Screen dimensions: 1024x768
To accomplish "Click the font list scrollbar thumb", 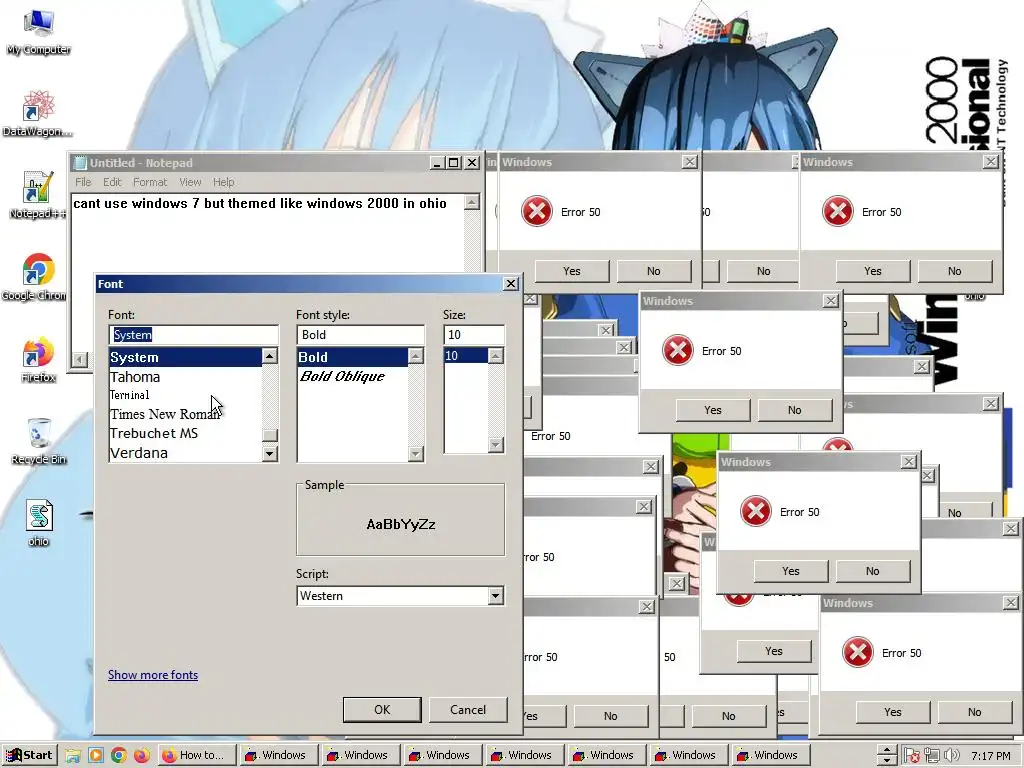I will click(270, 436).
